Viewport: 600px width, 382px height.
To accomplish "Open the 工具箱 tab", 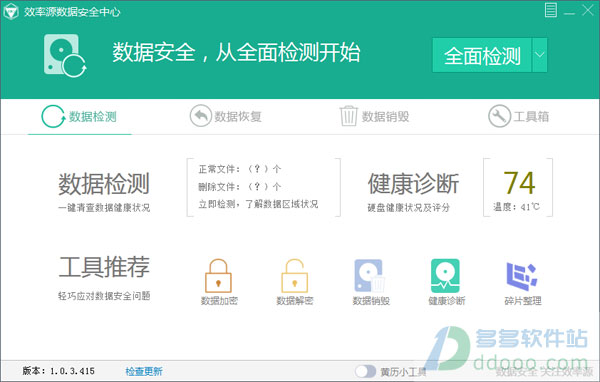I will click(518, 116).
